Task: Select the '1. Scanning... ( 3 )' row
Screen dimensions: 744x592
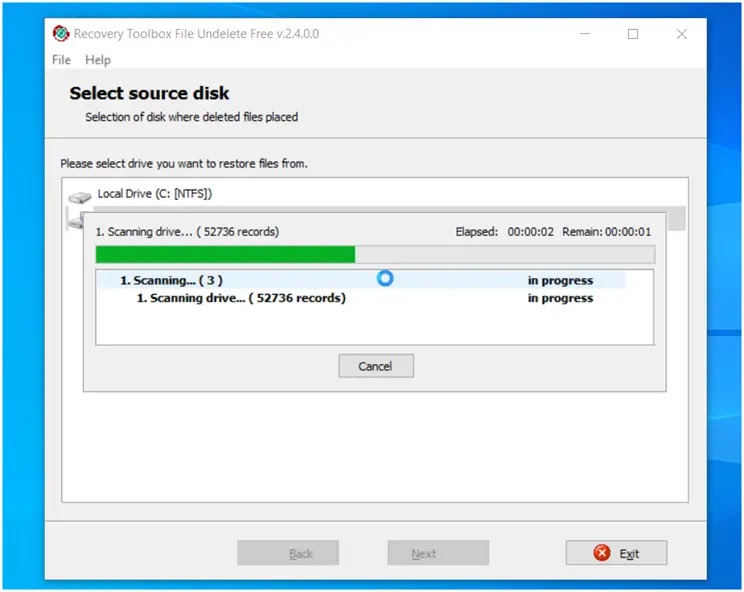Action: pos(361,280)
